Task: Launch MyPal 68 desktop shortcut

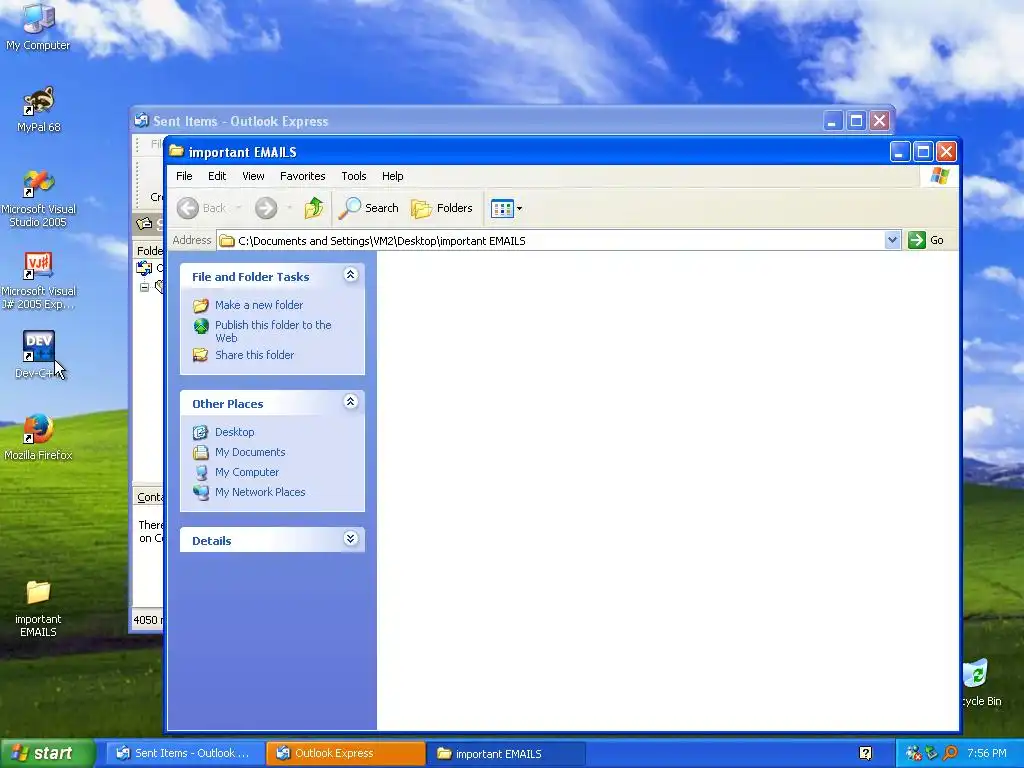Action: (38, 109)
